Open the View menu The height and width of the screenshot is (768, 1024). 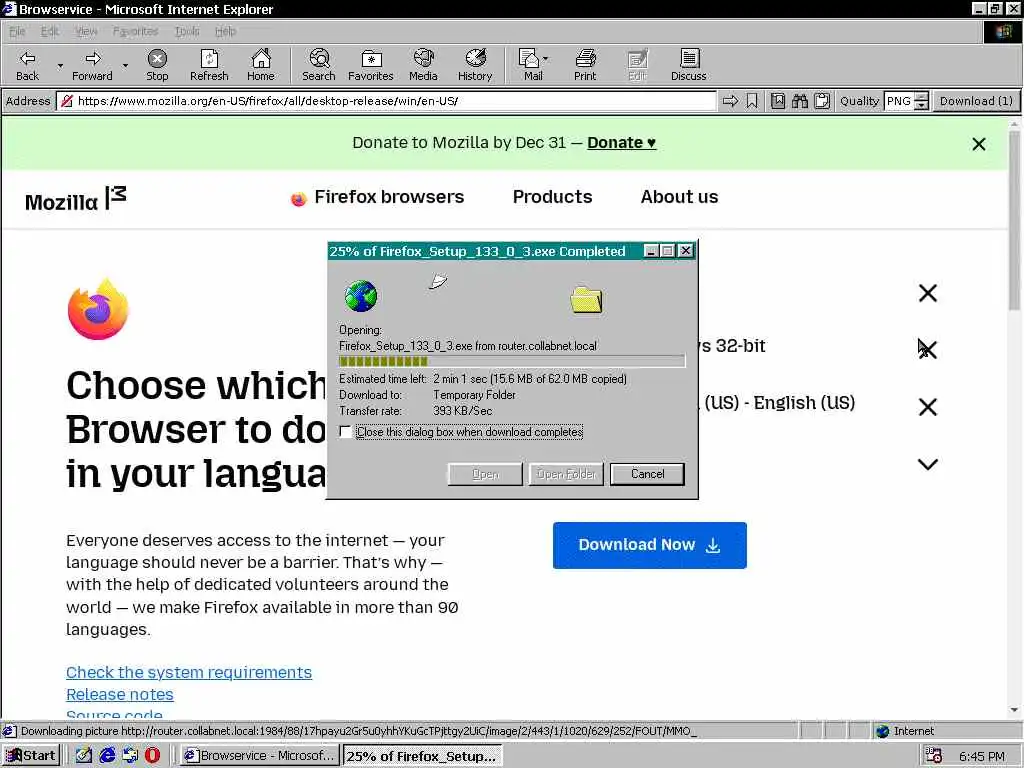[x=86, y=31]
